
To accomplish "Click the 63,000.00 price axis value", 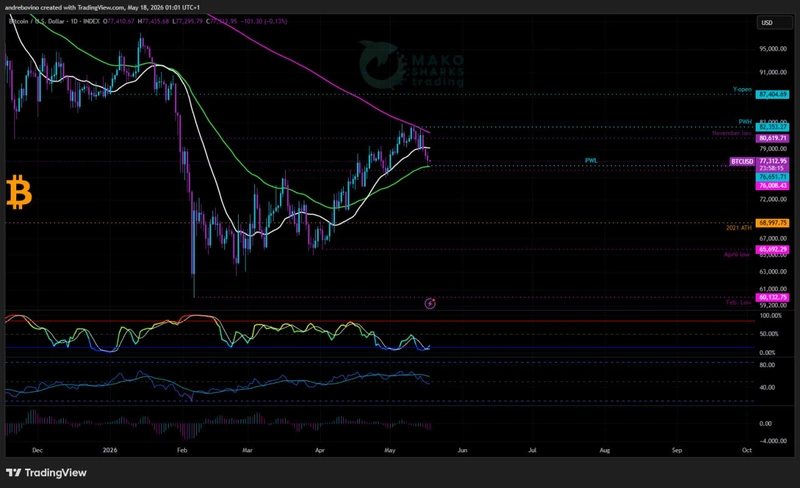I will coord(773,272).
